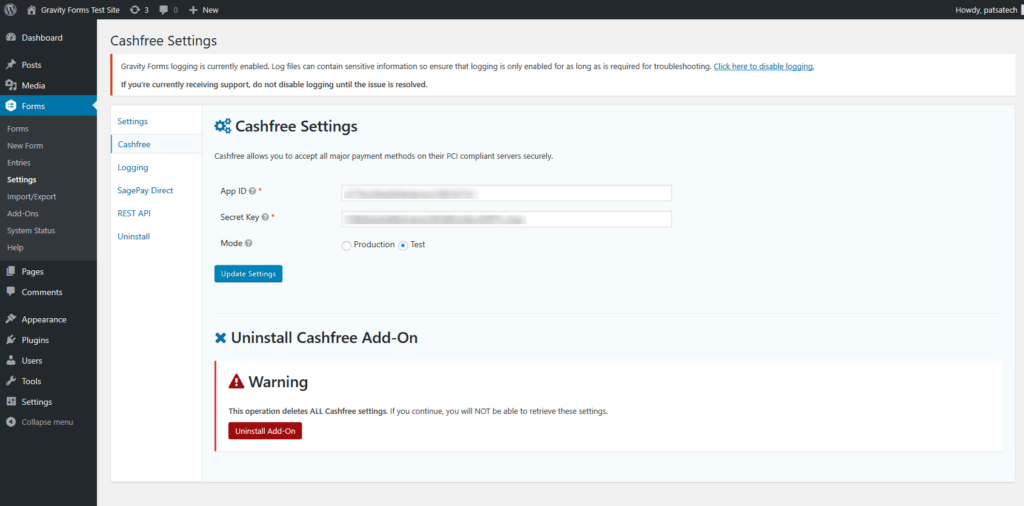Open the site home icon

[x=31, y=10]
